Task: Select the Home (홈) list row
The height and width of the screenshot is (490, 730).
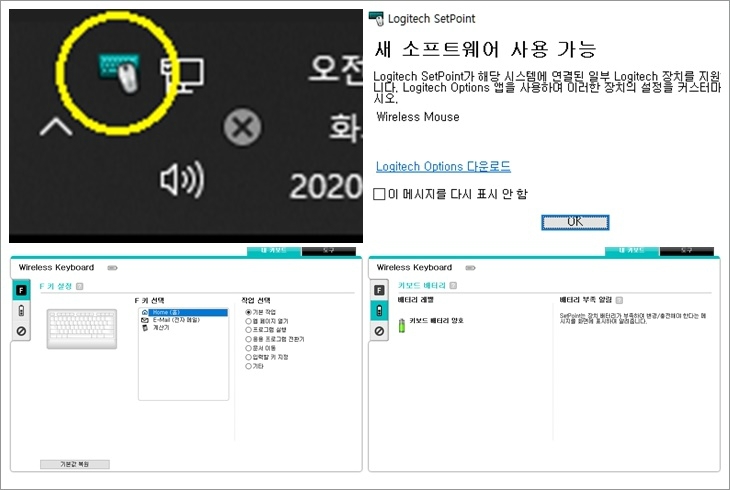Action: tap(183, 312)
